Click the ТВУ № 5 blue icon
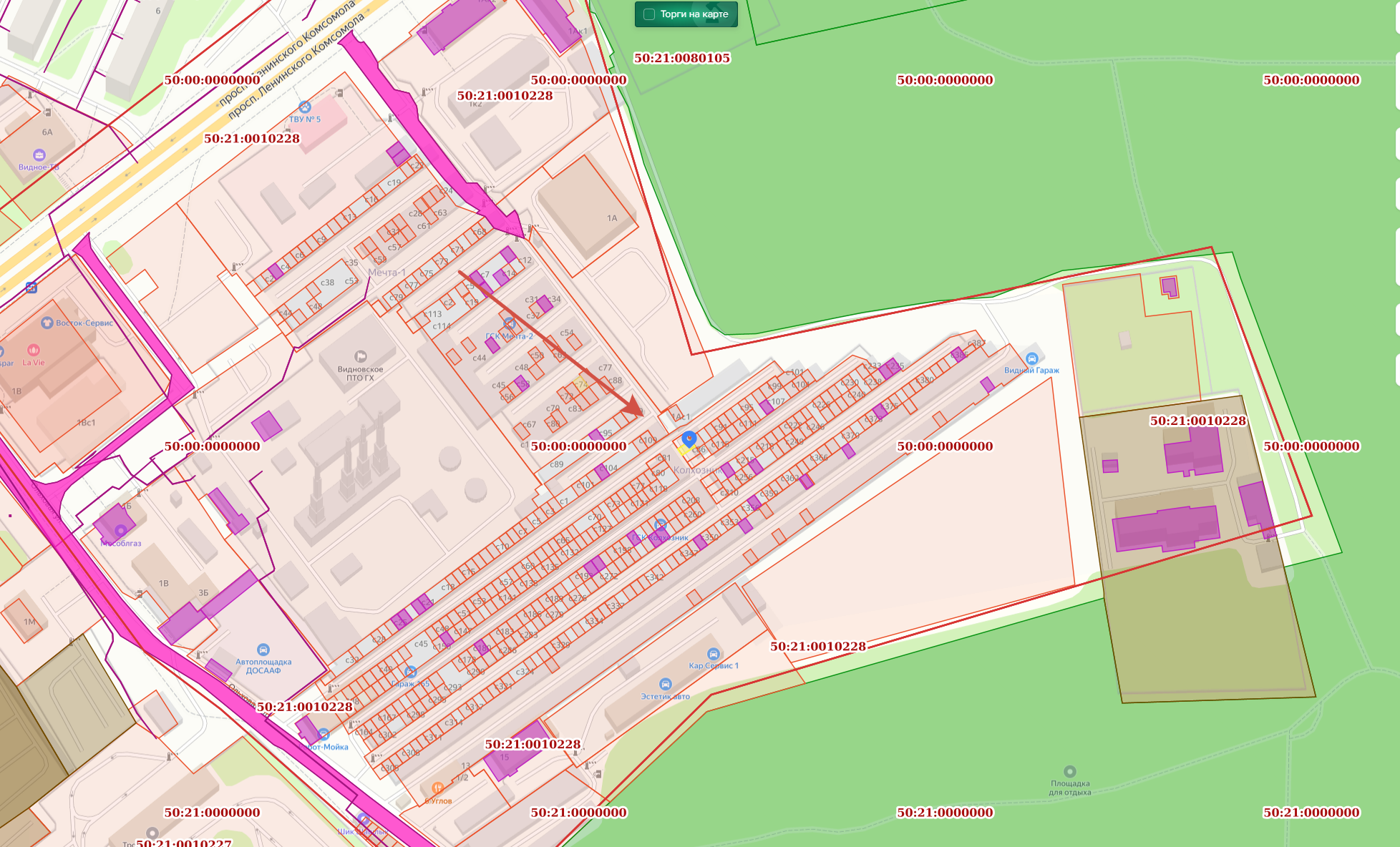 point(304,107)
